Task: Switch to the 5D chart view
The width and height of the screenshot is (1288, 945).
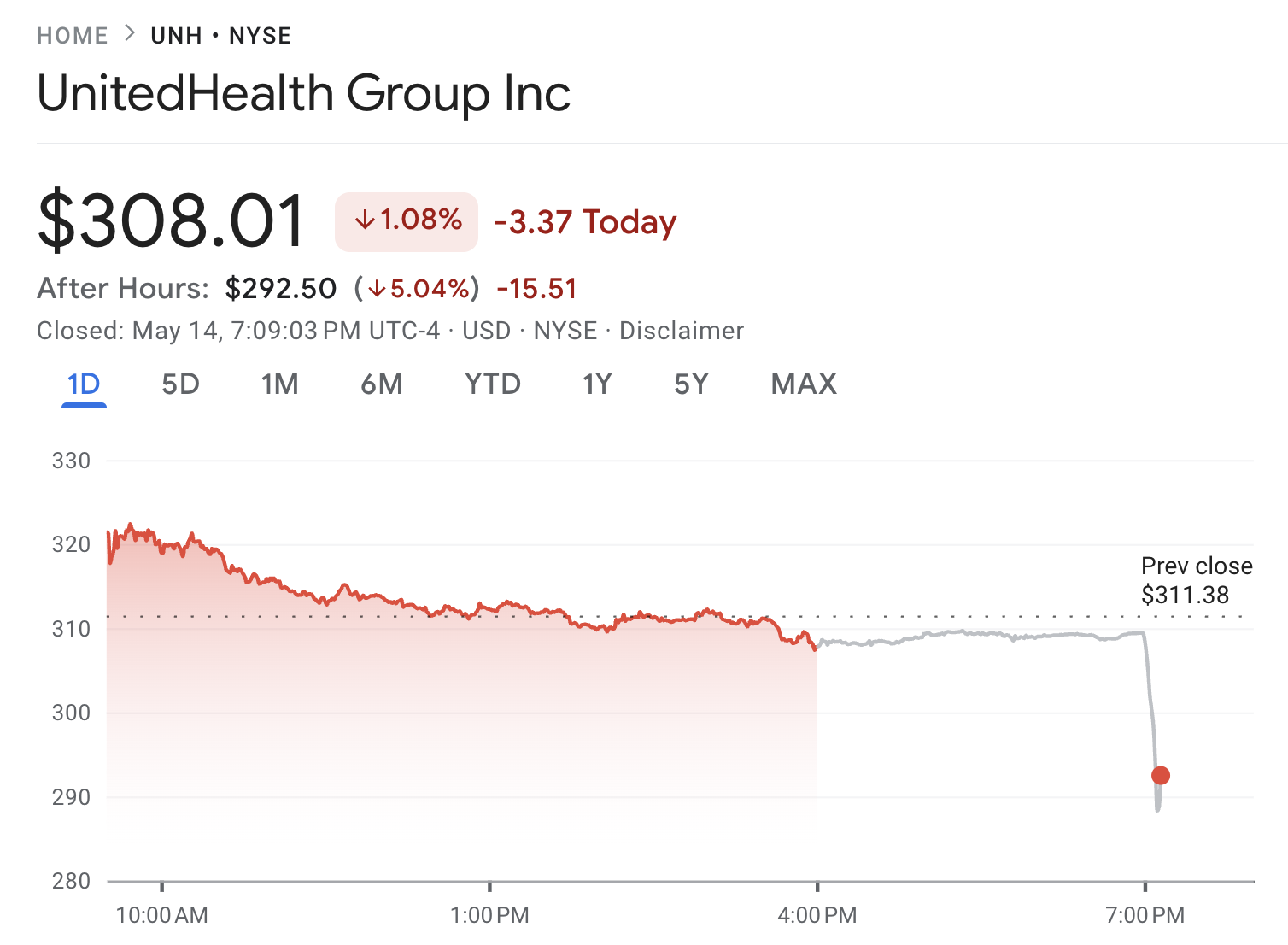Action: [180, 384]
